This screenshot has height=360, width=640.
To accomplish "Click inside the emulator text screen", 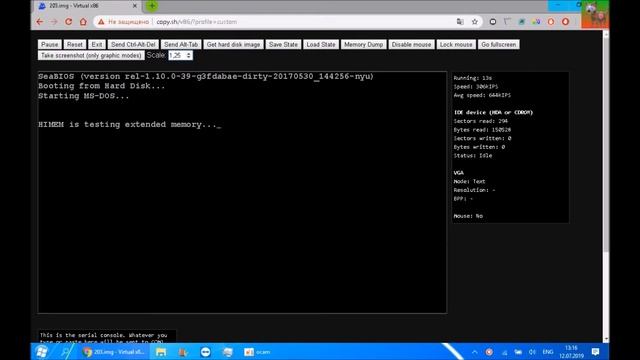I will (242, 192).
